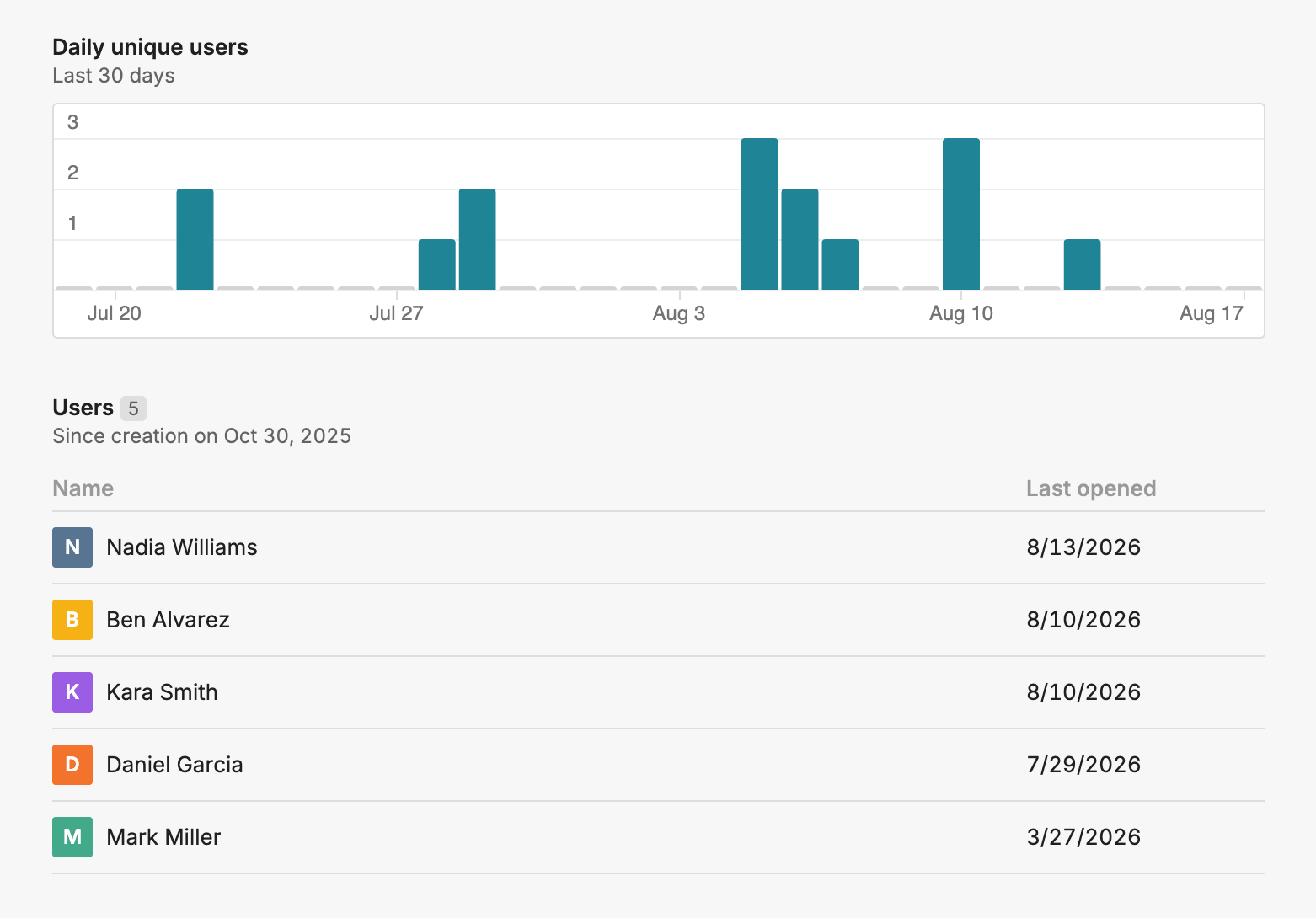Image resolution: width=1316 pixels, height=918 pixels.
Task: Click Nadia Williams' N avatar icon
Action: pyautogui.click(x=72, y=547)
